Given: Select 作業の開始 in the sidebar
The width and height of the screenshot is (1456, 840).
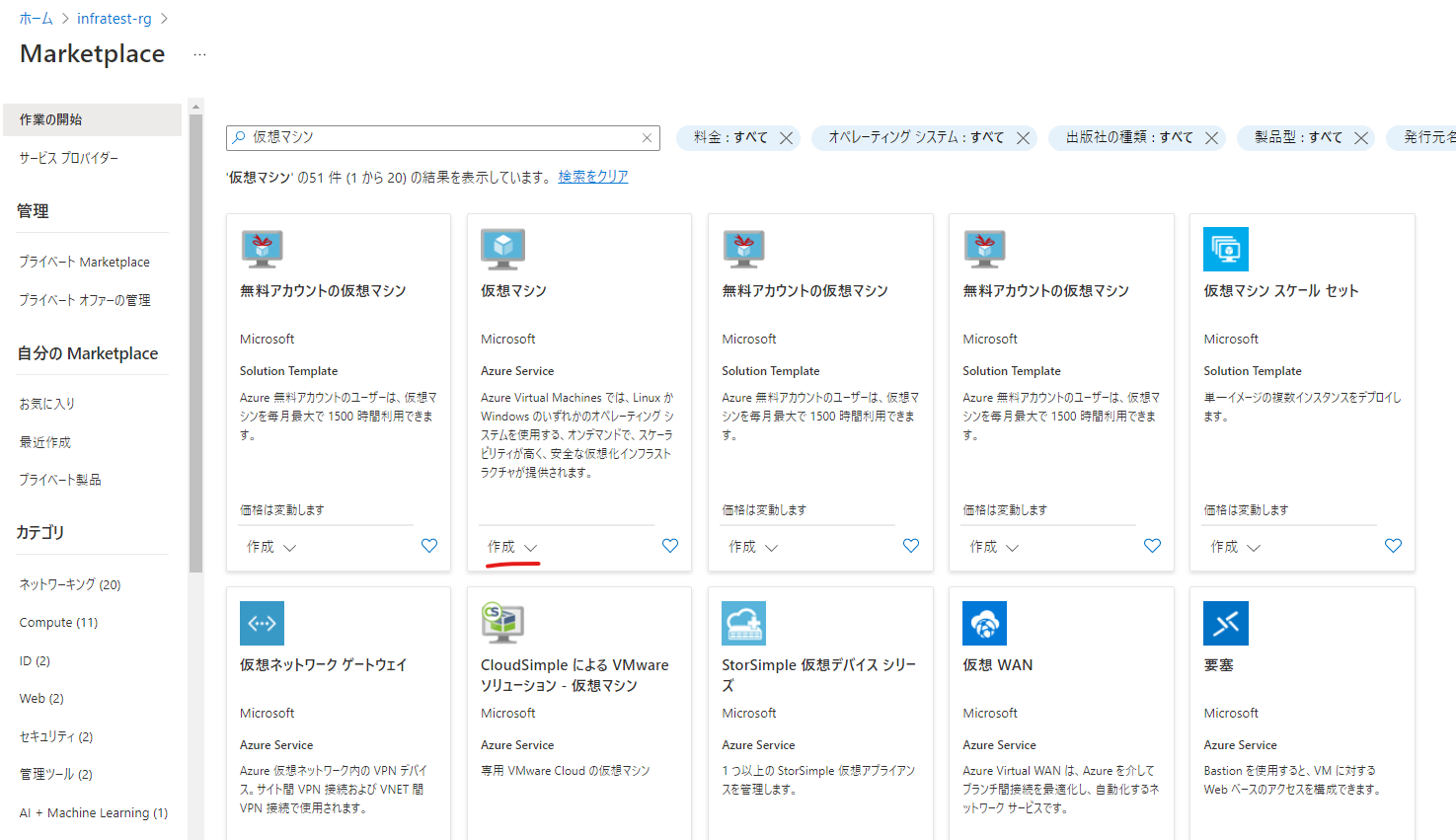Looking at the screenshot, I should pyautogui.click(x=92, y=119).
